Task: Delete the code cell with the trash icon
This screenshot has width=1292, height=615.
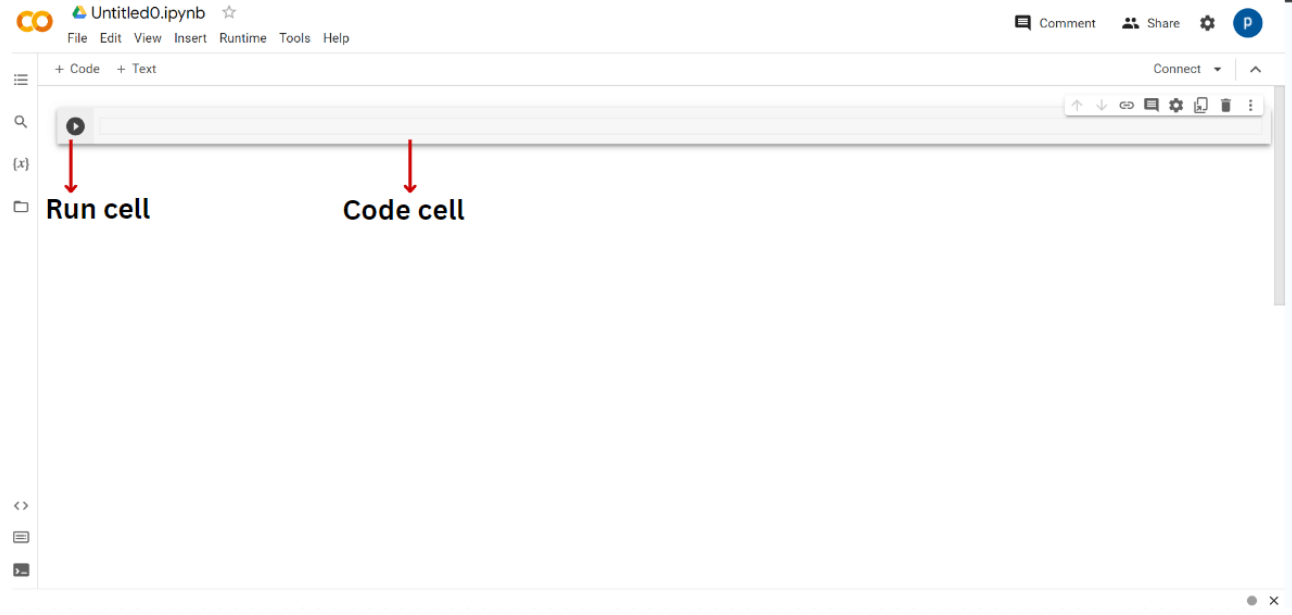Action: 1226,104
